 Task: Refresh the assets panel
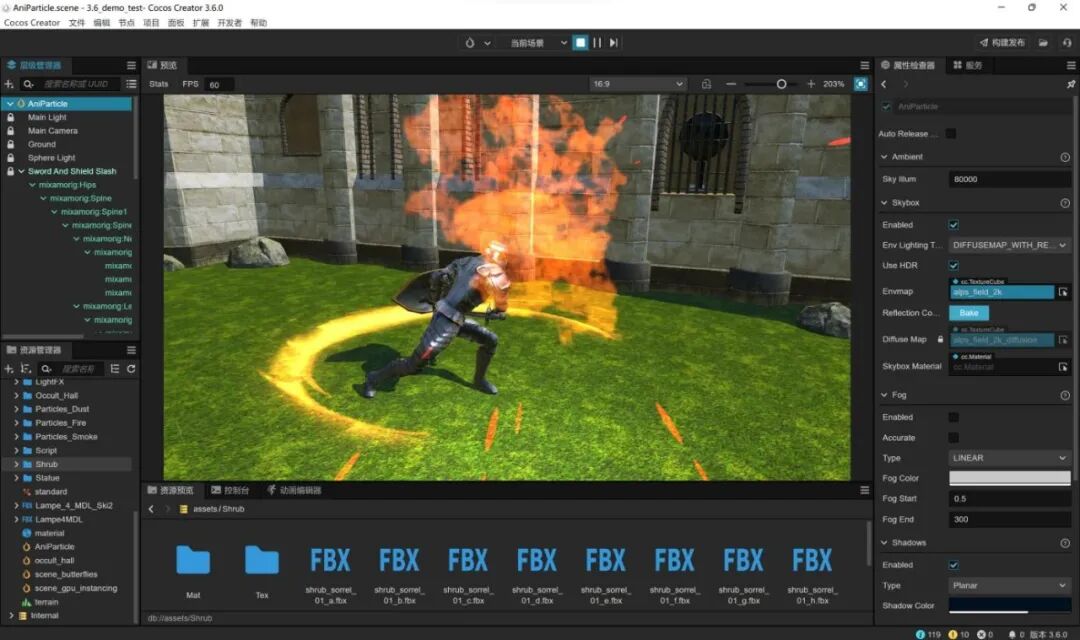point(131,369)
